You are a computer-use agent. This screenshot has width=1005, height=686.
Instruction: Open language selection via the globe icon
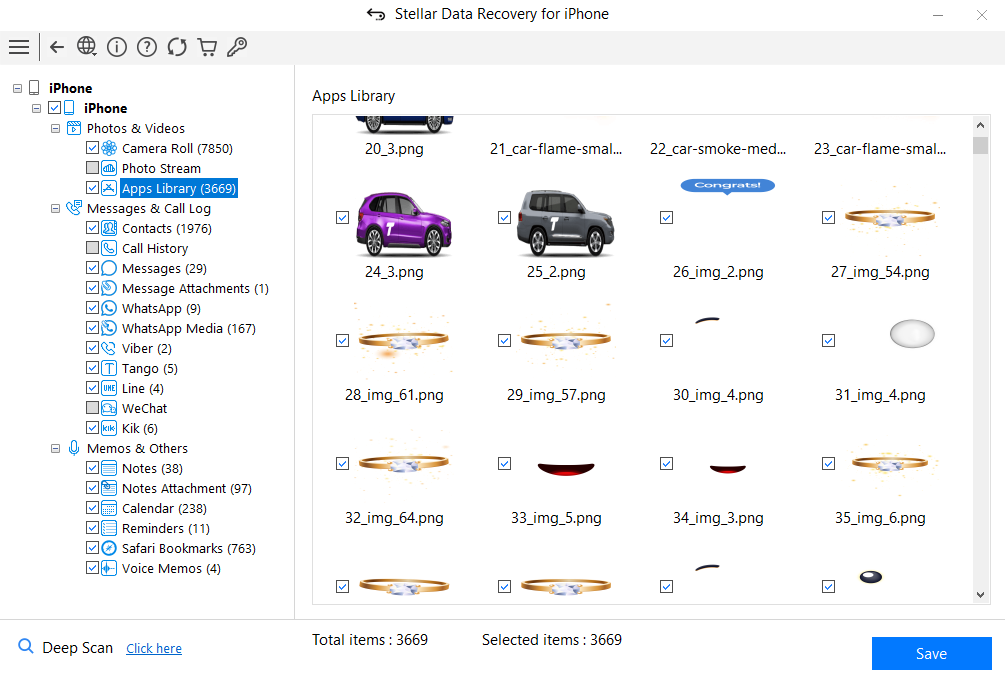point(87,47)
